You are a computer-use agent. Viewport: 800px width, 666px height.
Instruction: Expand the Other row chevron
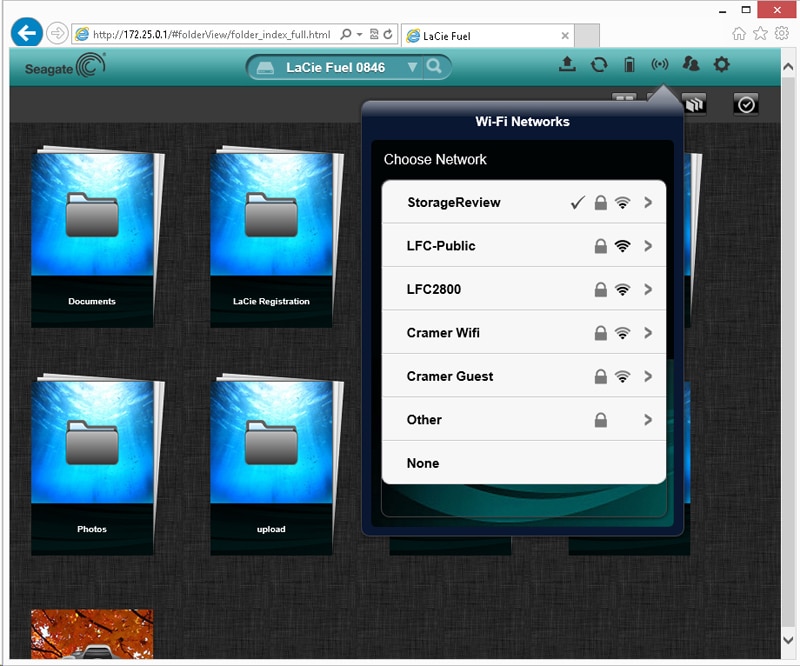pos(648,420)
